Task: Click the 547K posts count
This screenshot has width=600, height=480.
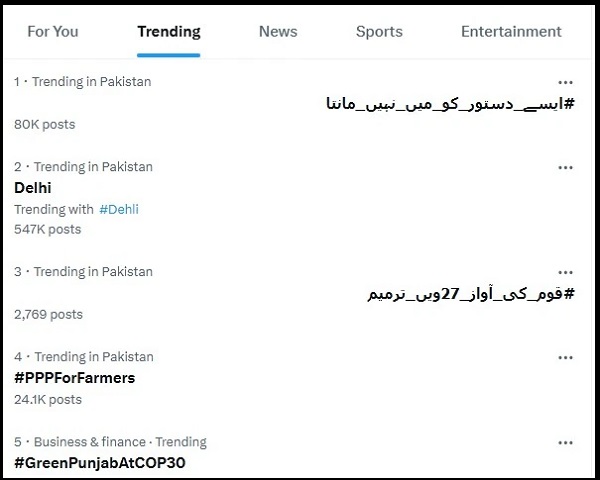Action: click(47, 229)
